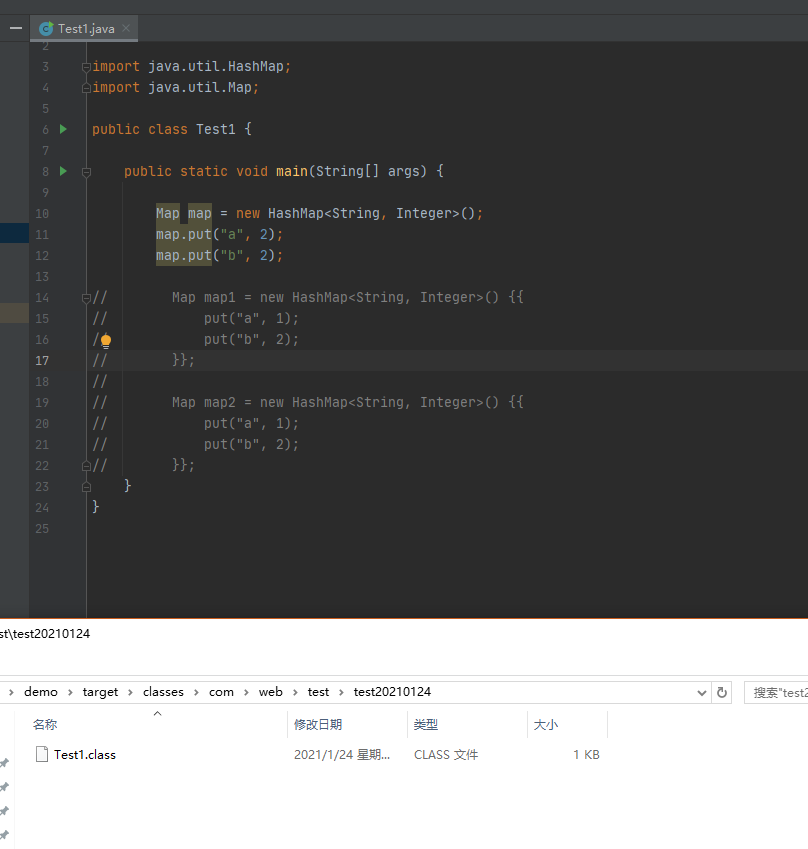Click the minimize dash icon left of tabs
Screen dimensions: 808x849
click(16, 28)
